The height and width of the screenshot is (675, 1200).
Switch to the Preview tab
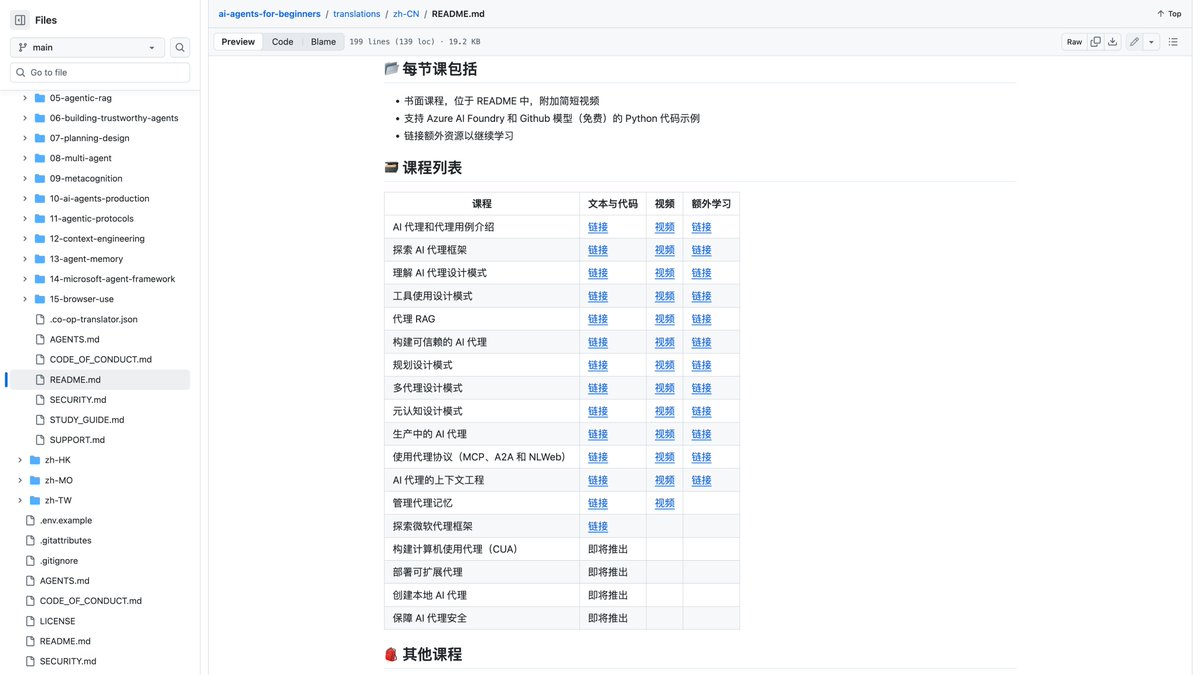point(238,42)
